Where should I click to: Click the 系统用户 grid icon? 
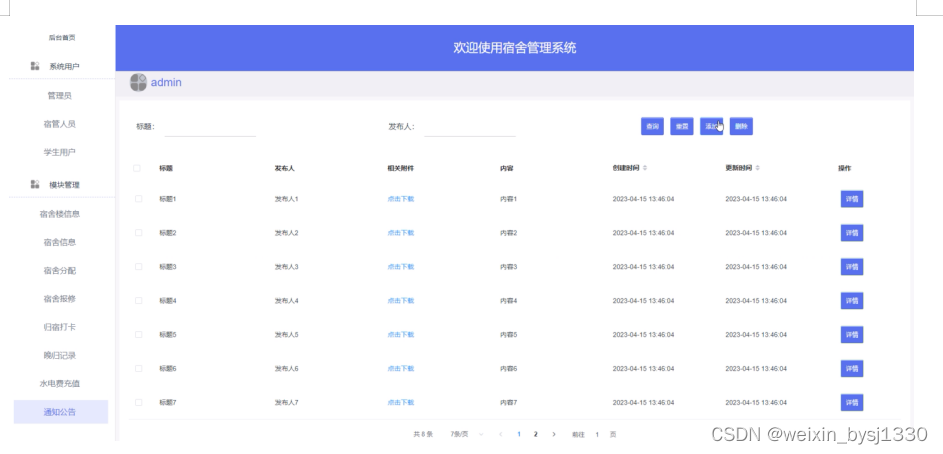(35, 66)
